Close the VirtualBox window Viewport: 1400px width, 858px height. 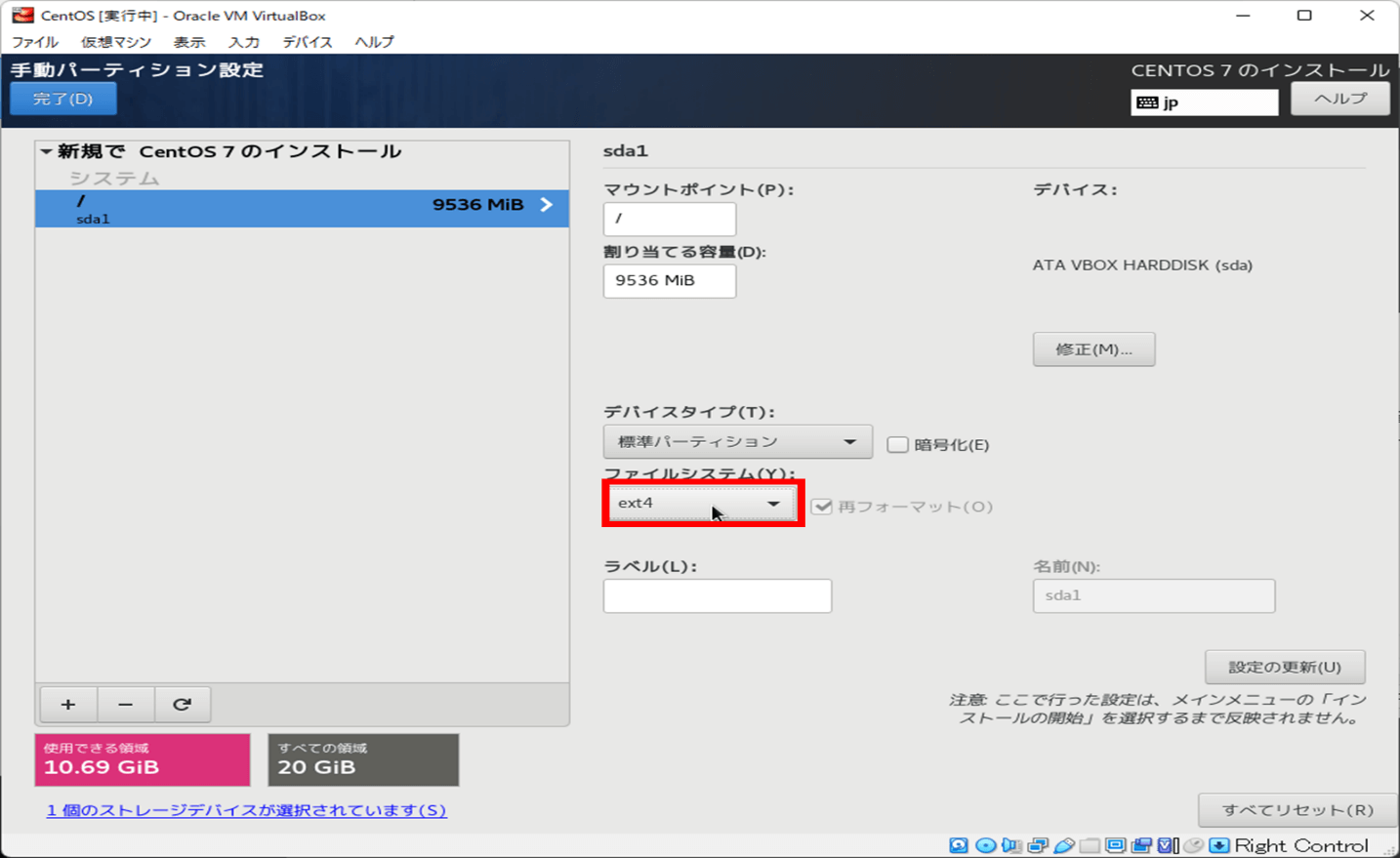pos(1367,16)
